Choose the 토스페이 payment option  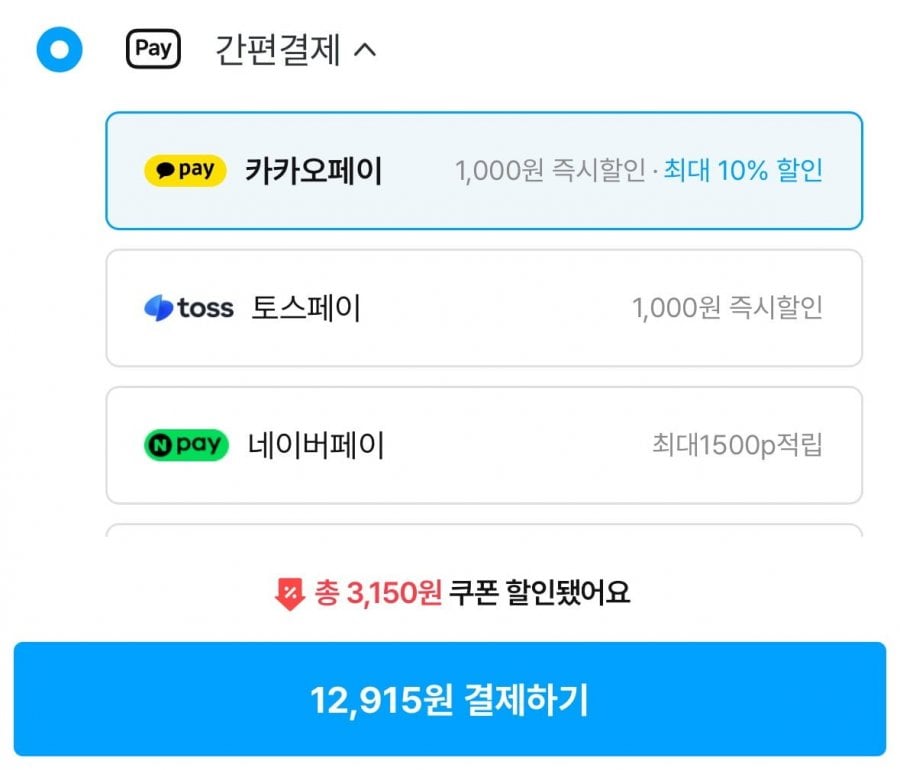(306, 308)
